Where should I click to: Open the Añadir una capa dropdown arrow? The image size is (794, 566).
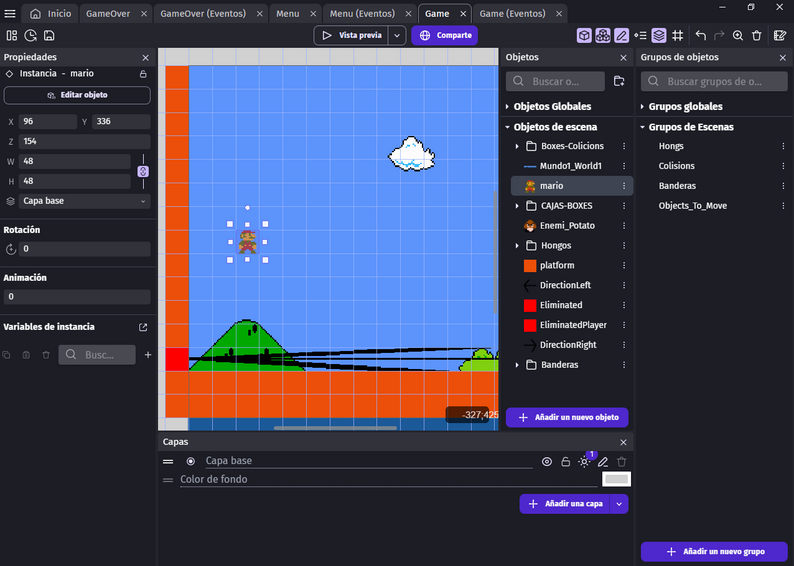point(619,504)
